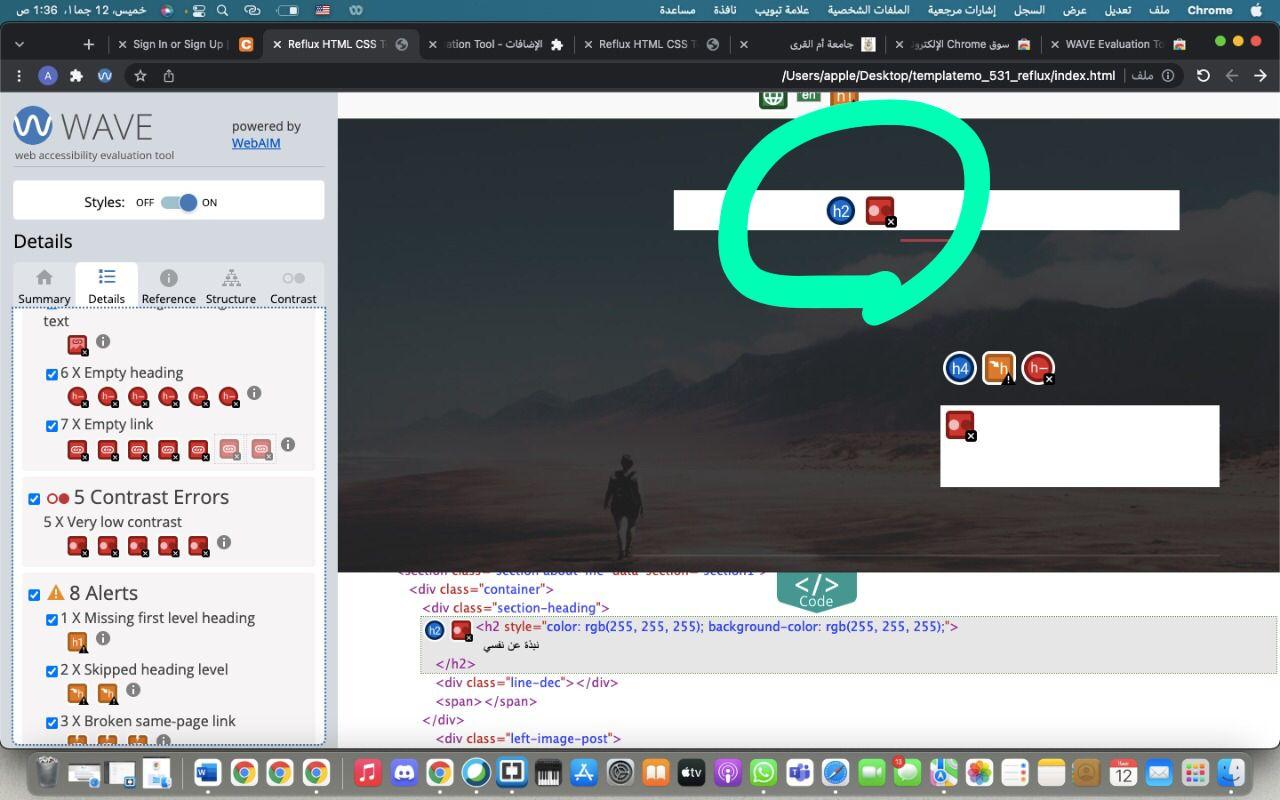1280x800 pixels.
Task: Click the div class="left-image-post" code line
Action: [x=528, y=739]
